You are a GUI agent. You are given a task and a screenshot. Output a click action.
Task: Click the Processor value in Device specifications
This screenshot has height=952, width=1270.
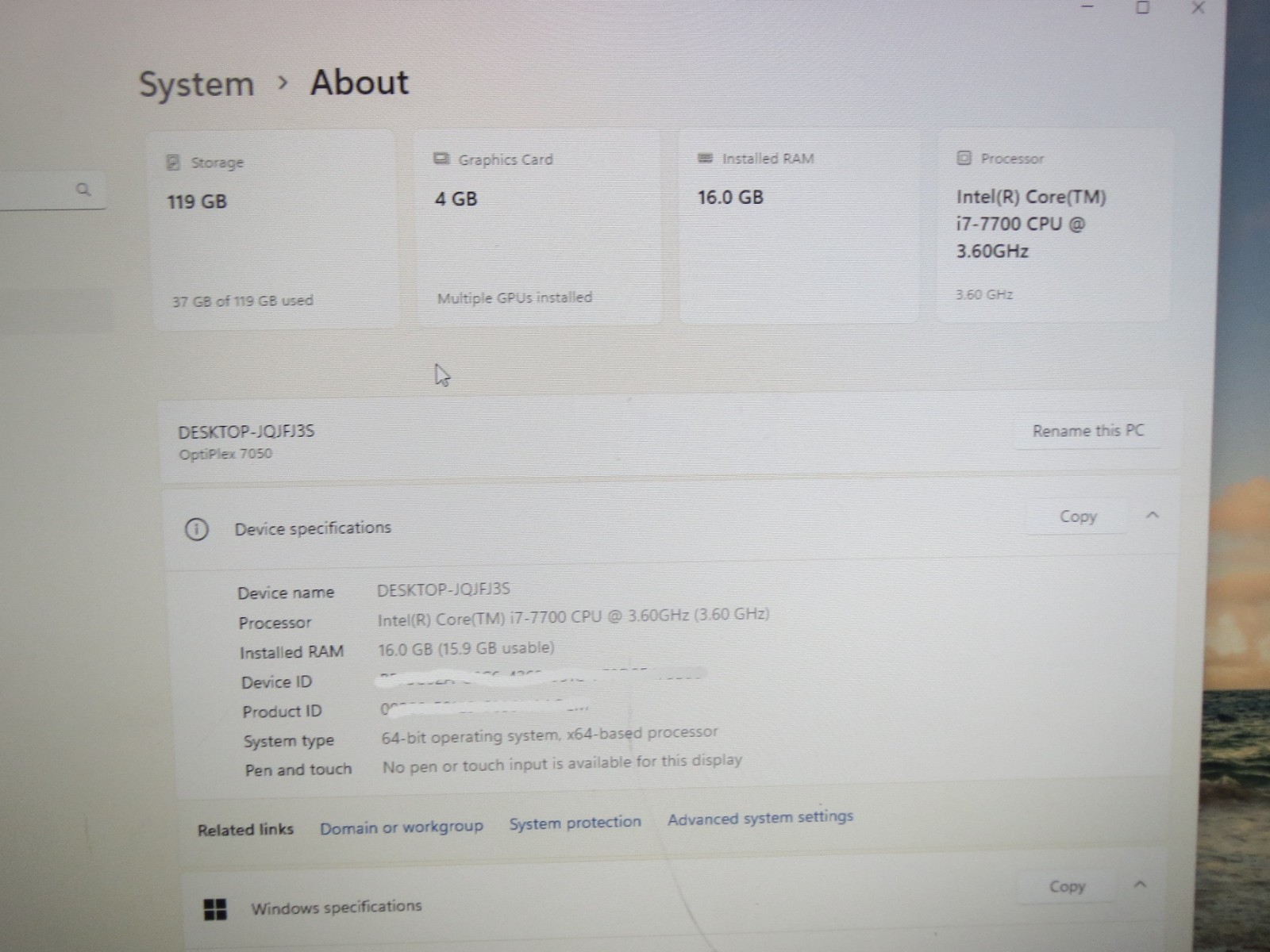coord(573,616)
